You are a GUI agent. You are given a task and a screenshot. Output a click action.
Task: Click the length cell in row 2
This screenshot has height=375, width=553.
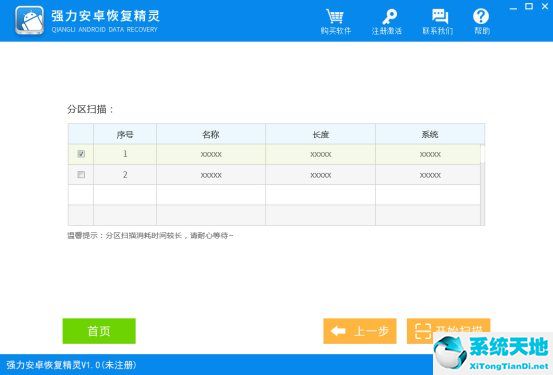coord(320,175)
